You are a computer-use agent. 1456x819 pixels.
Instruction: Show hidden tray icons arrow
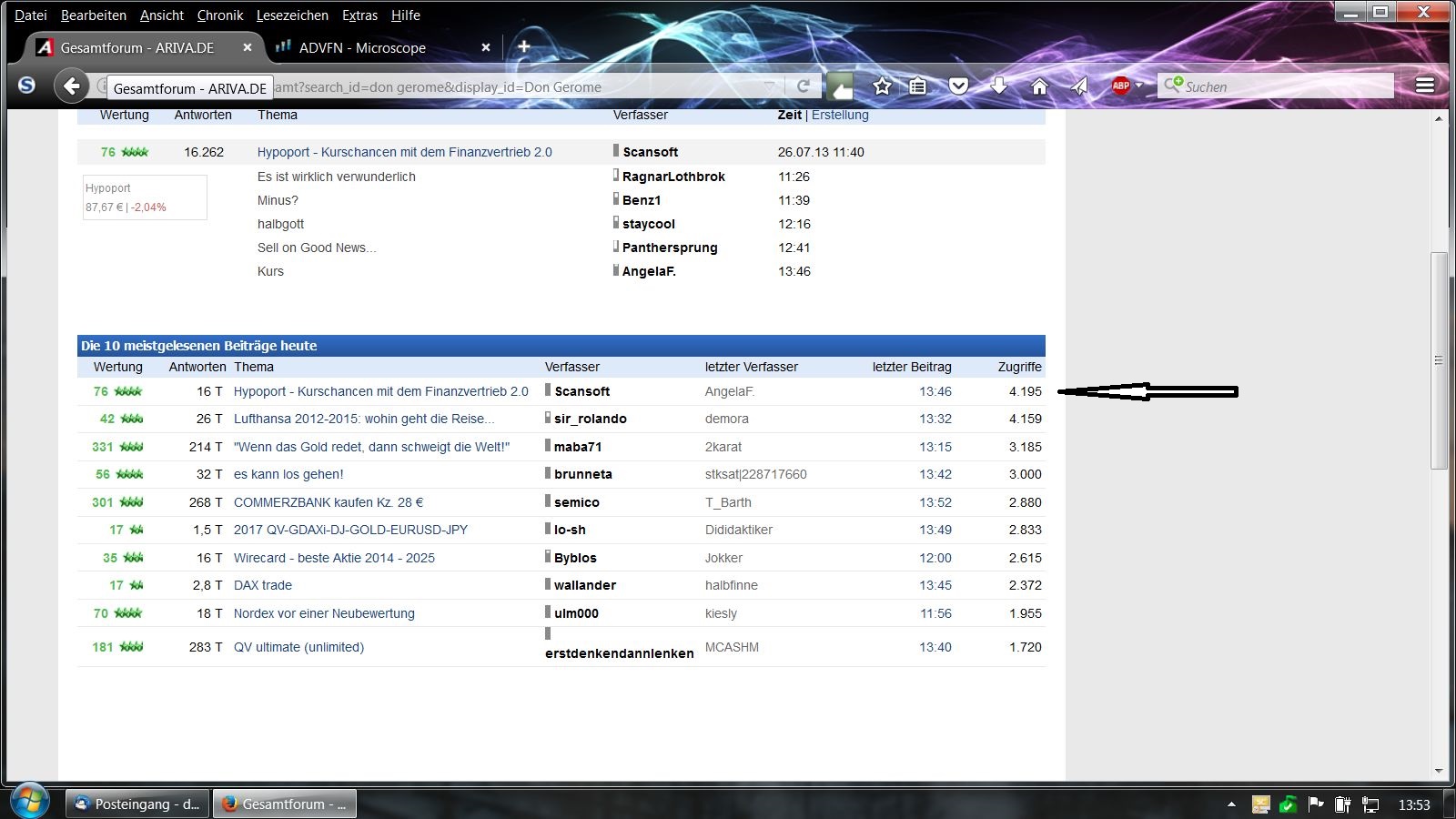click(1231, 804)
